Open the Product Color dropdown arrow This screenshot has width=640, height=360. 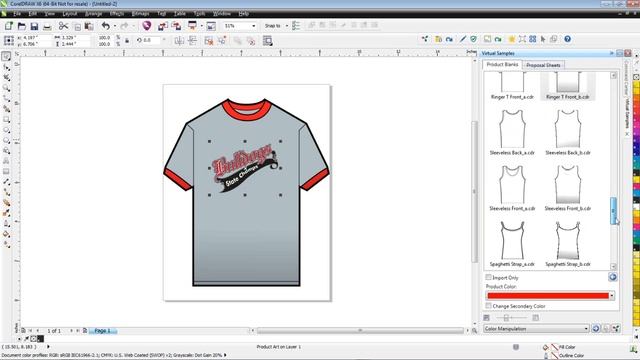[x=612, y=296]
